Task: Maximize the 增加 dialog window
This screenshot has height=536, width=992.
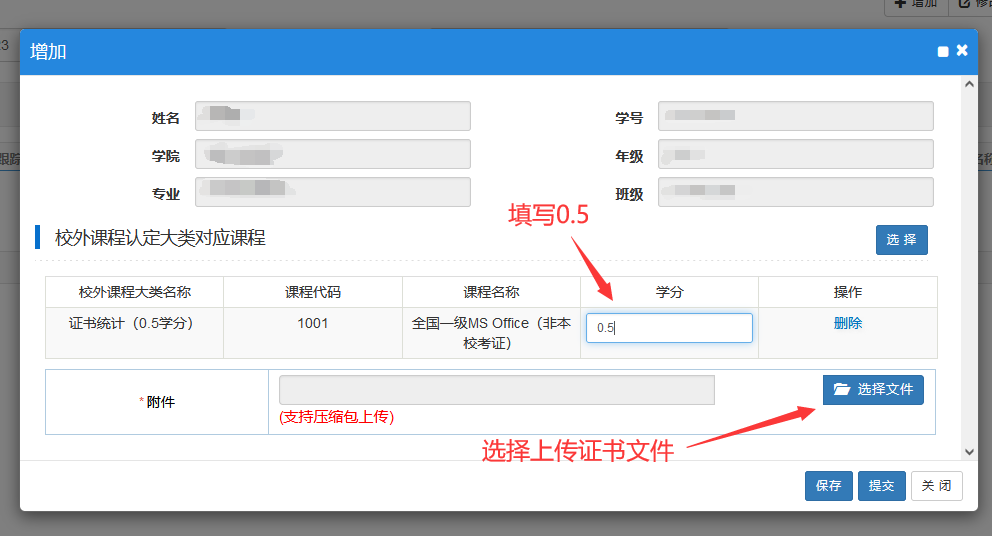Action: pyautogui.click(x=943, y=51)
